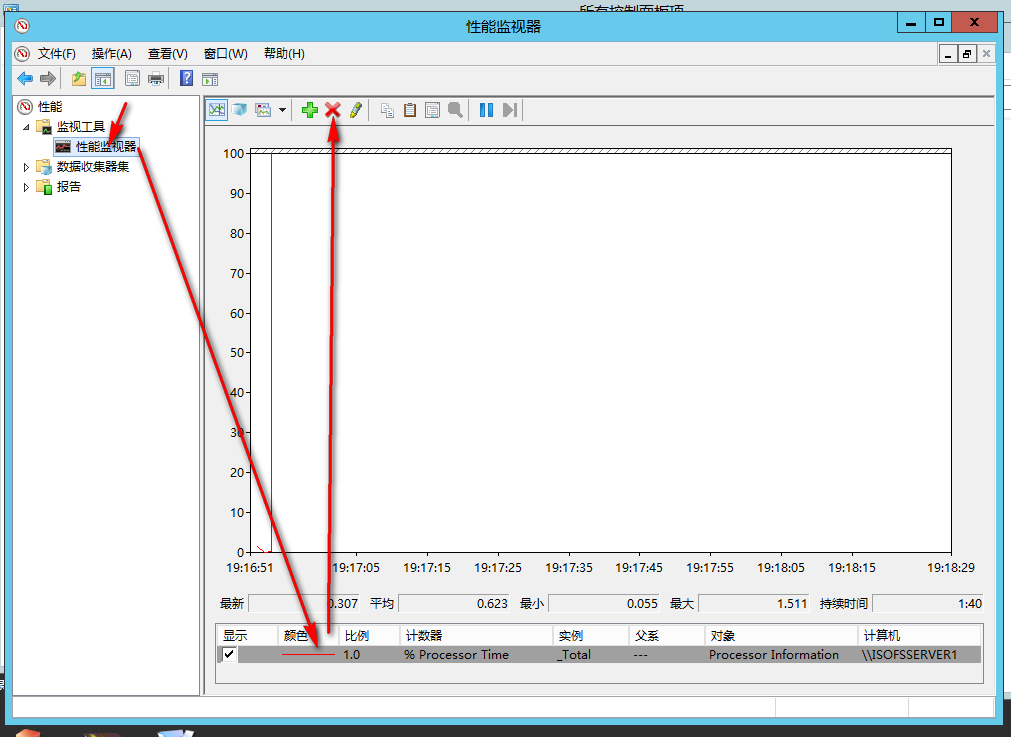The width and height of the screenshot is (1011, 737).
Task: Open the 操作(A) menu
Action: (111, 54)
